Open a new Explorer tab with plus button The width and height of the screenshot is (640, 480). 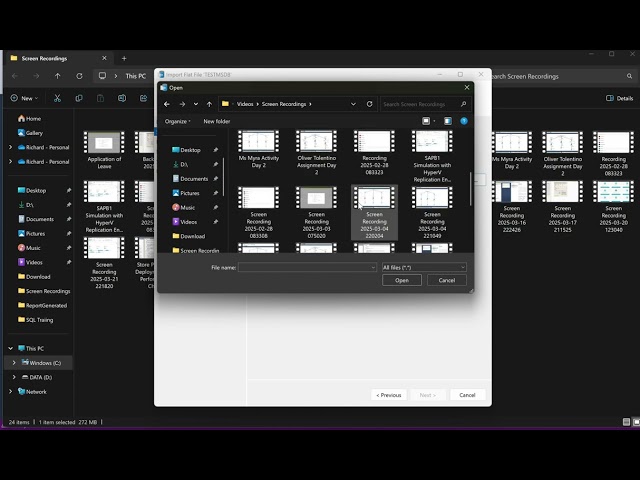(x=123, y=58)
